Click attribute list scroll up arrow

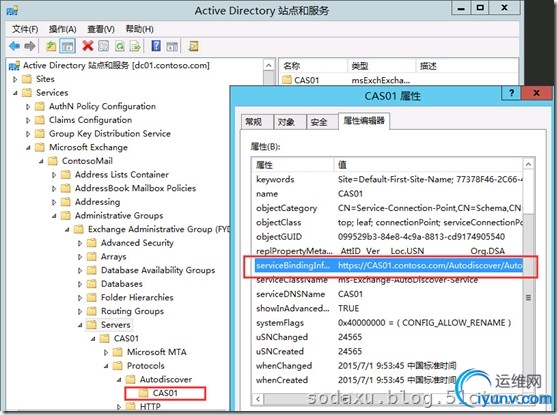point(528,164)
